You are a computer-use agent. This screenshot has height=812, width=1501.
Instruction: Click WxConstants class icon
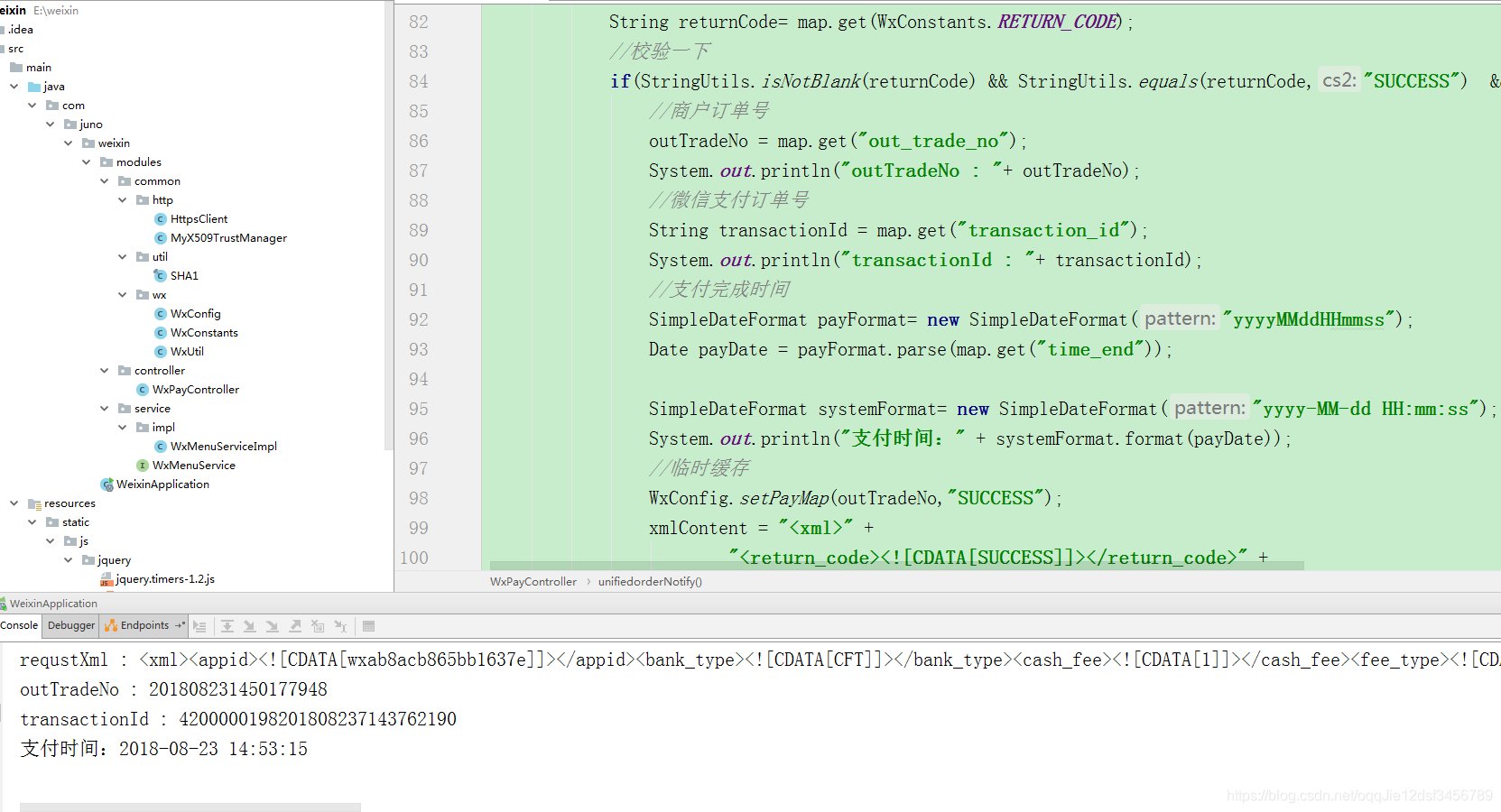pyautogui.click(x=161, y=333)
